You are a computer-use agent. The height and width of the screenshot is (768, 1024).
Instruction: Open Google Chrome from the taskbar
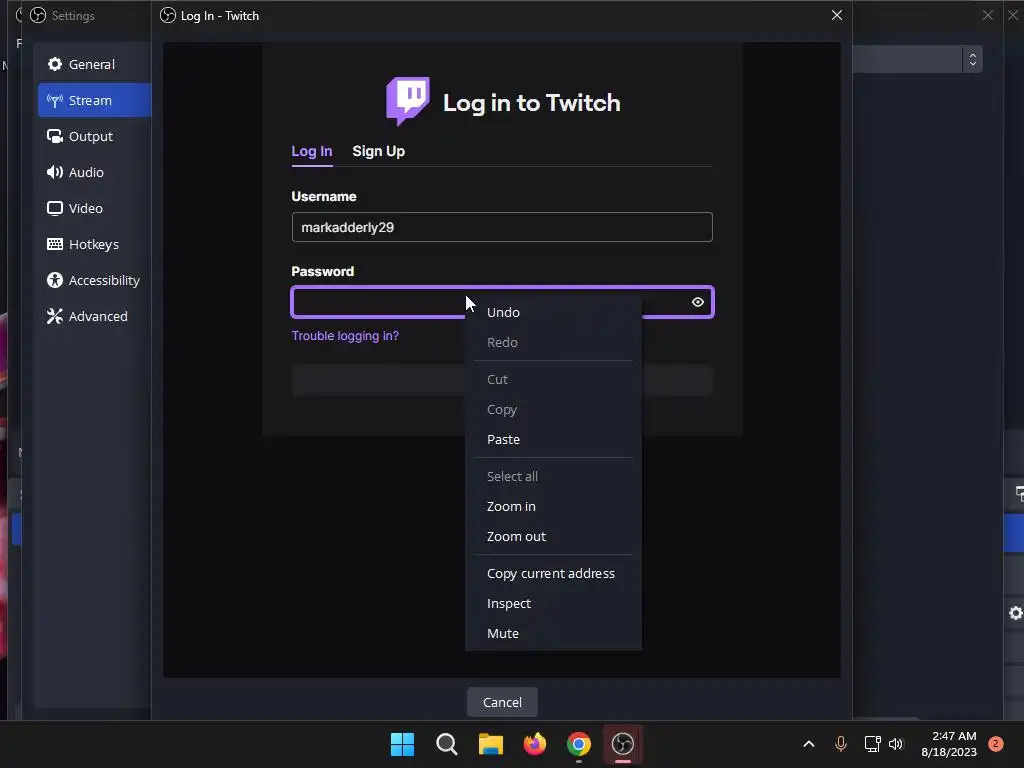coord(579,744)
